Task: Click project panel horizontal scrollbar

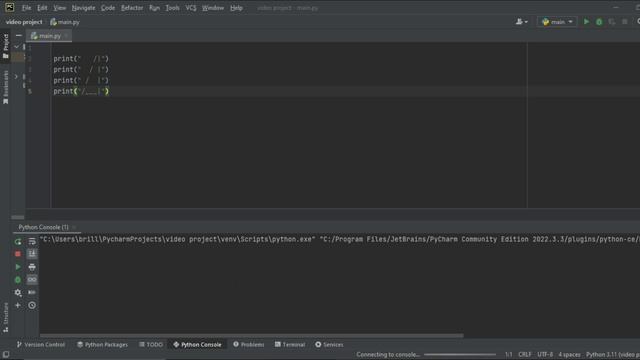Action: click(18, 217)
